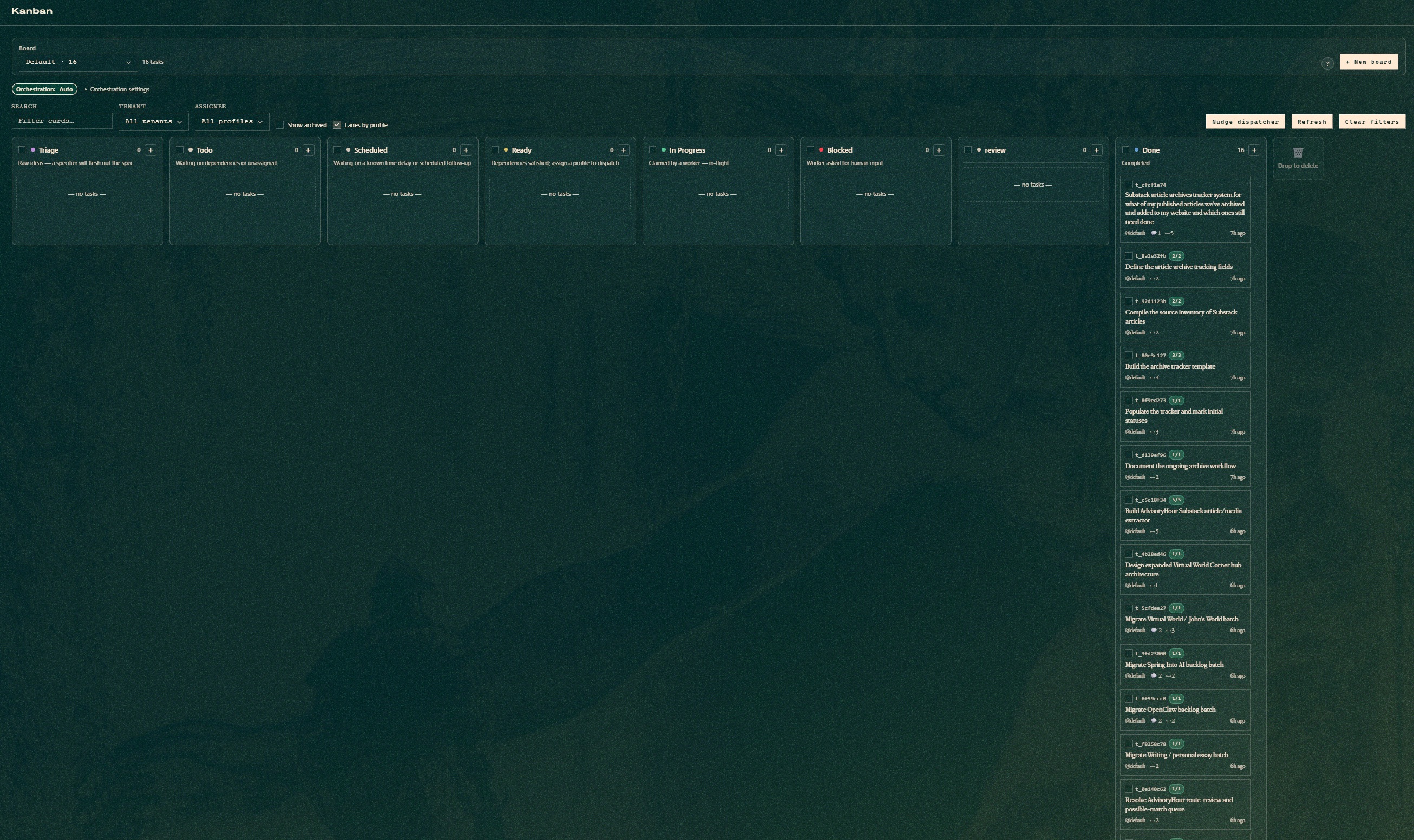The width and height of the screenshot is (1414, 840).
Task: Add a task to In Progress column
Action: 781,150
